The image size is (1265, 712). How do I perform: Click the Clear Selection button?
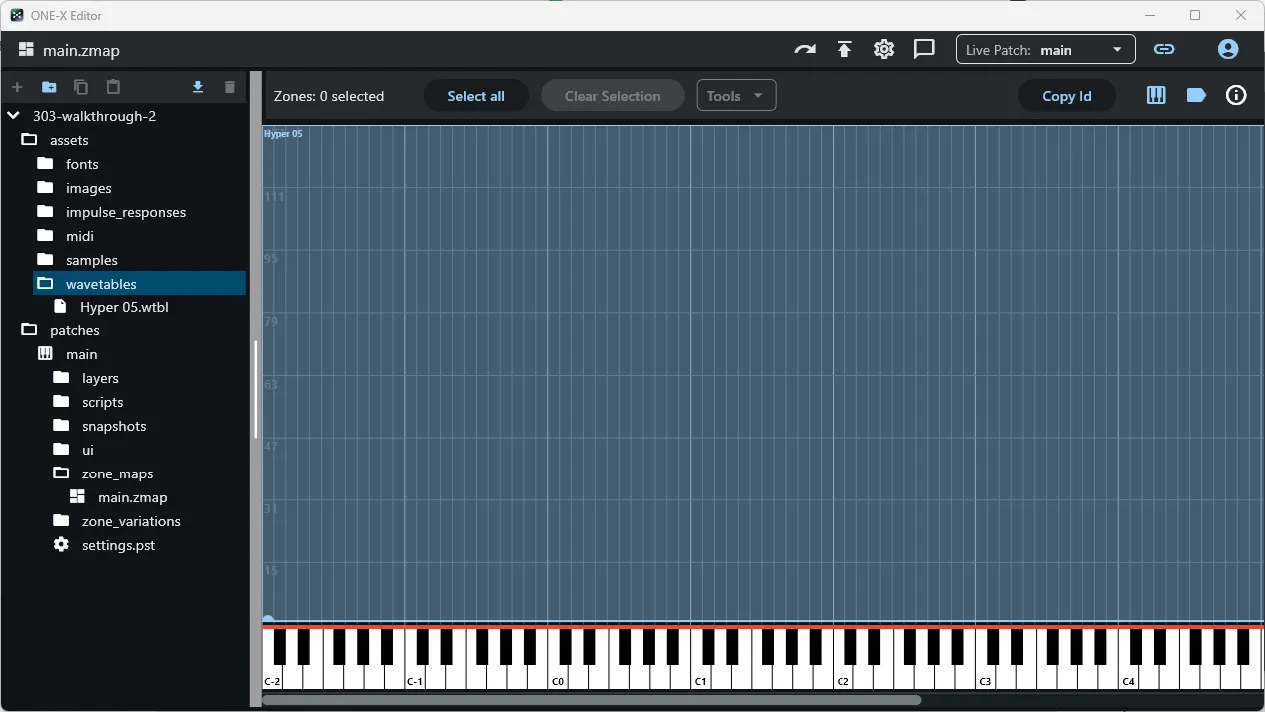click(612, 96)
